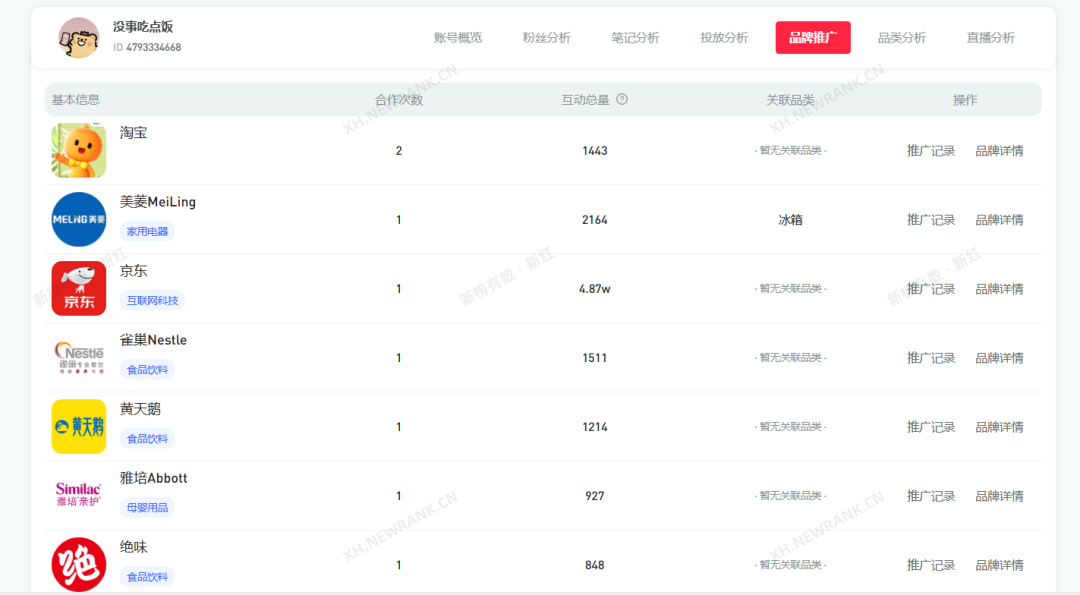This screenshot has width=1080, height=595.
Task: Click the 黄天鹅 yellow brand logo
Action: (x=79, y=427)
